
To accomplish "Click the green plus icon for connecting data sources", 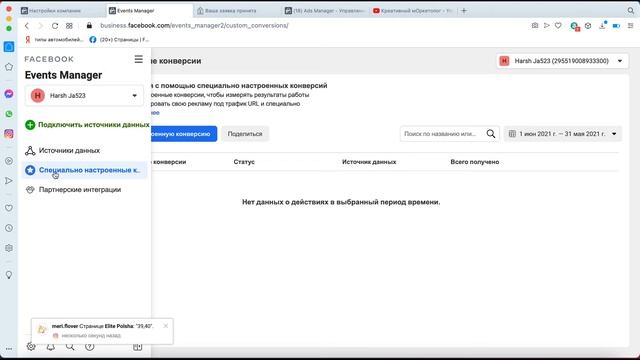I will (30, 125).
